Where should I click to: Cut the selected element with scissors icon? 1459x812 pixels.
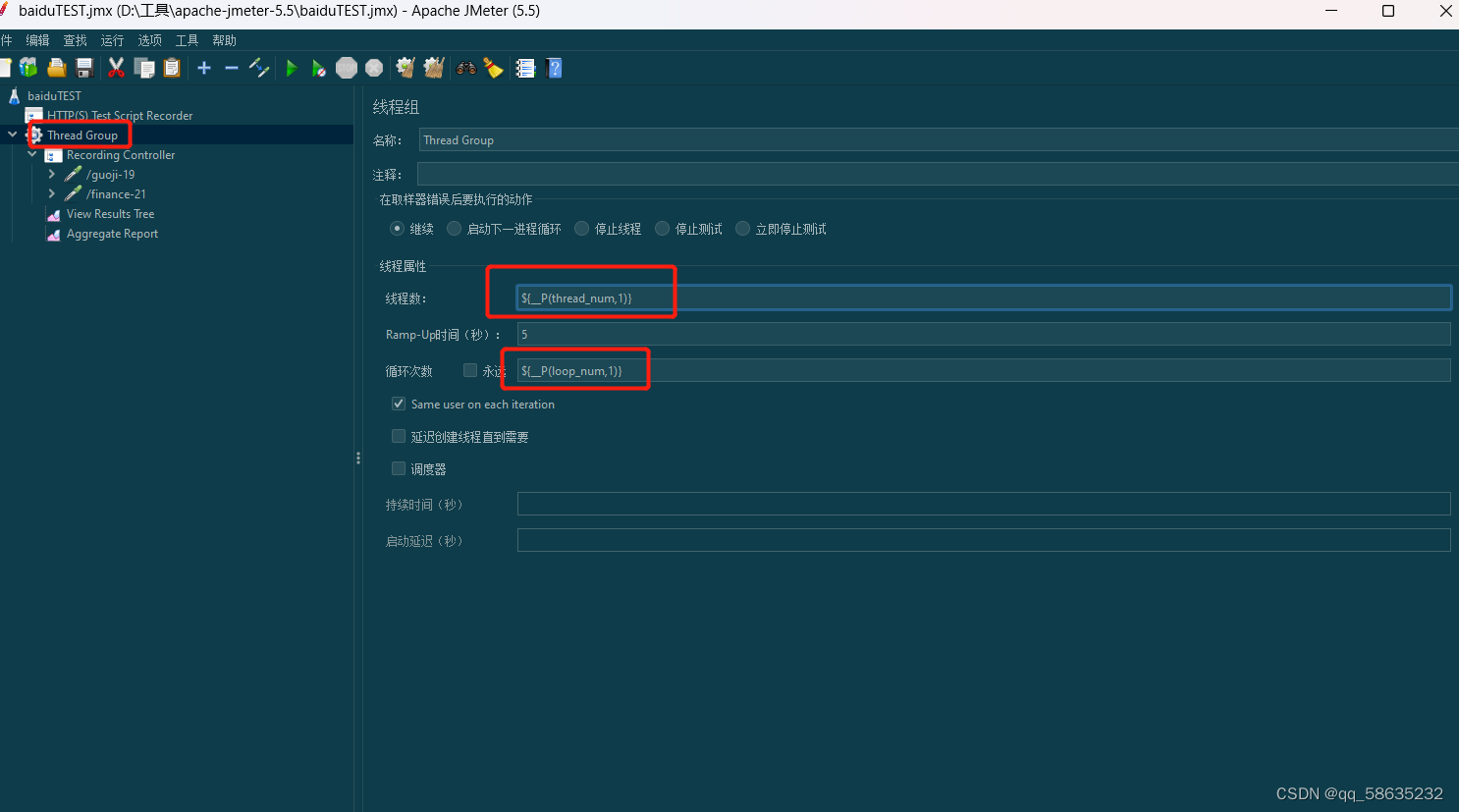pos(116,68)
